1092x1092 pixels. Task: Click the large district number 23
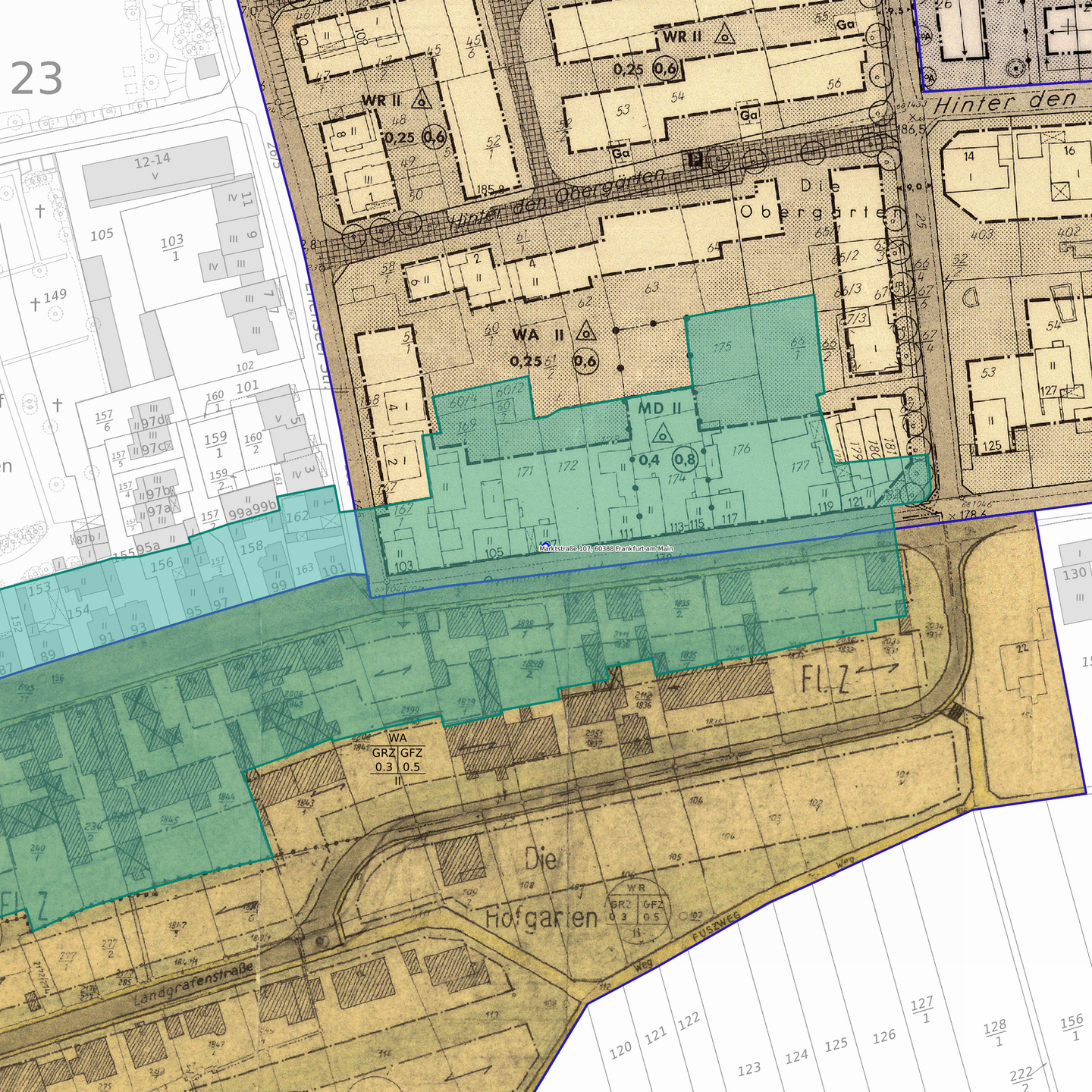point(36,79)
